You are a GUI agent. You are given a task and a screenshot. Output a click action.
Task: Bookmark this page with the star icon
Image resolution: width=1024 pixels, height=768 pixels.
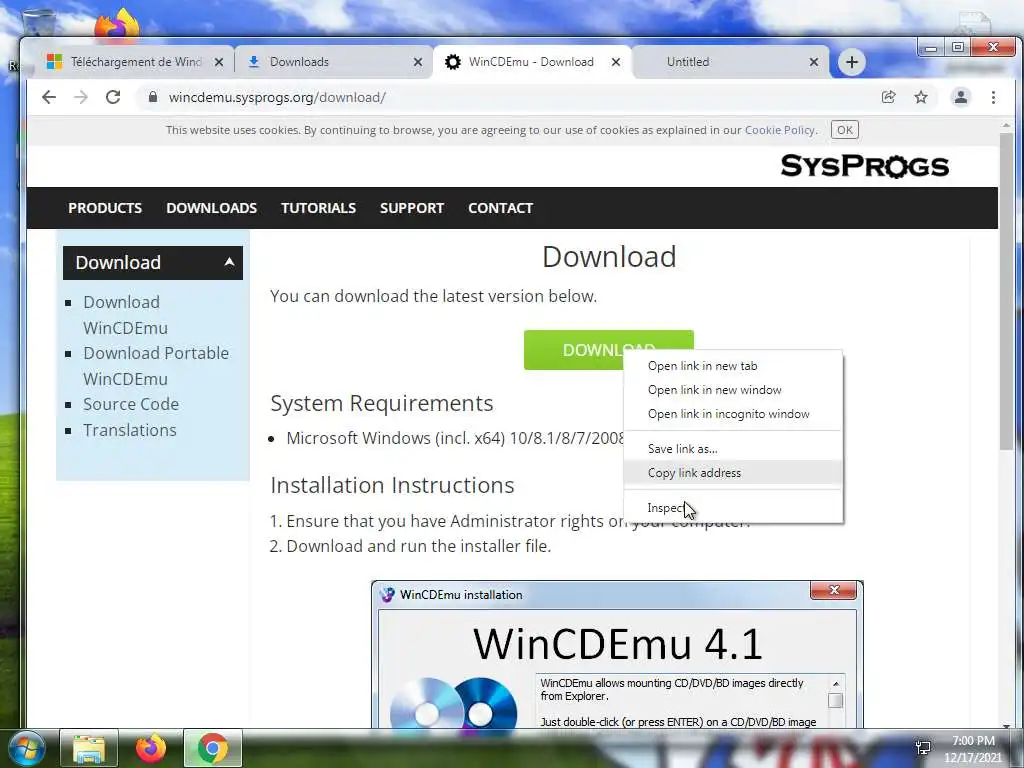point(921,97)
